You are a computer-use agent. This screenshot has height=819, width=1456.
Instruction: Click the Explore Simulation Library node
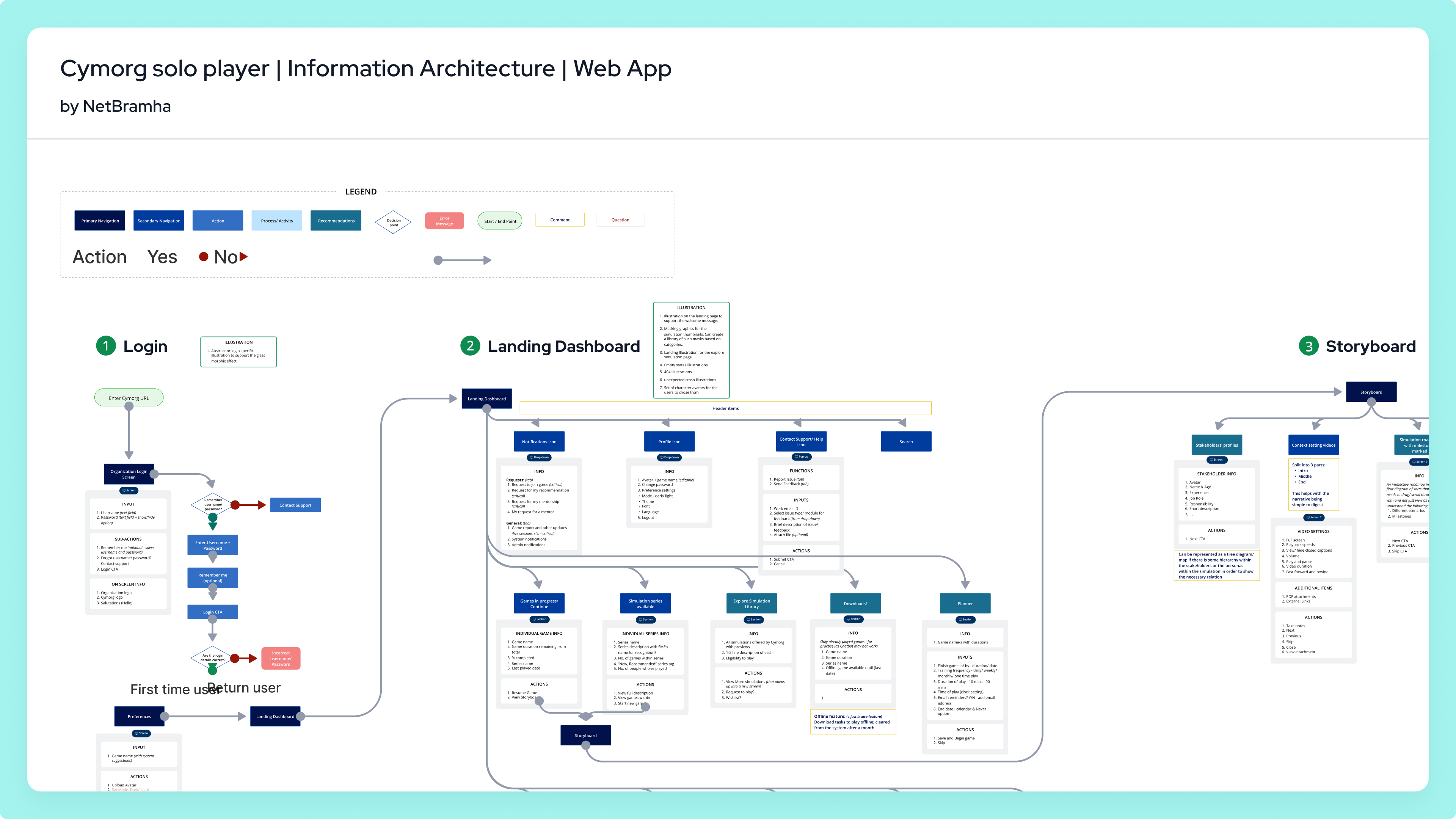pos(751,603)
